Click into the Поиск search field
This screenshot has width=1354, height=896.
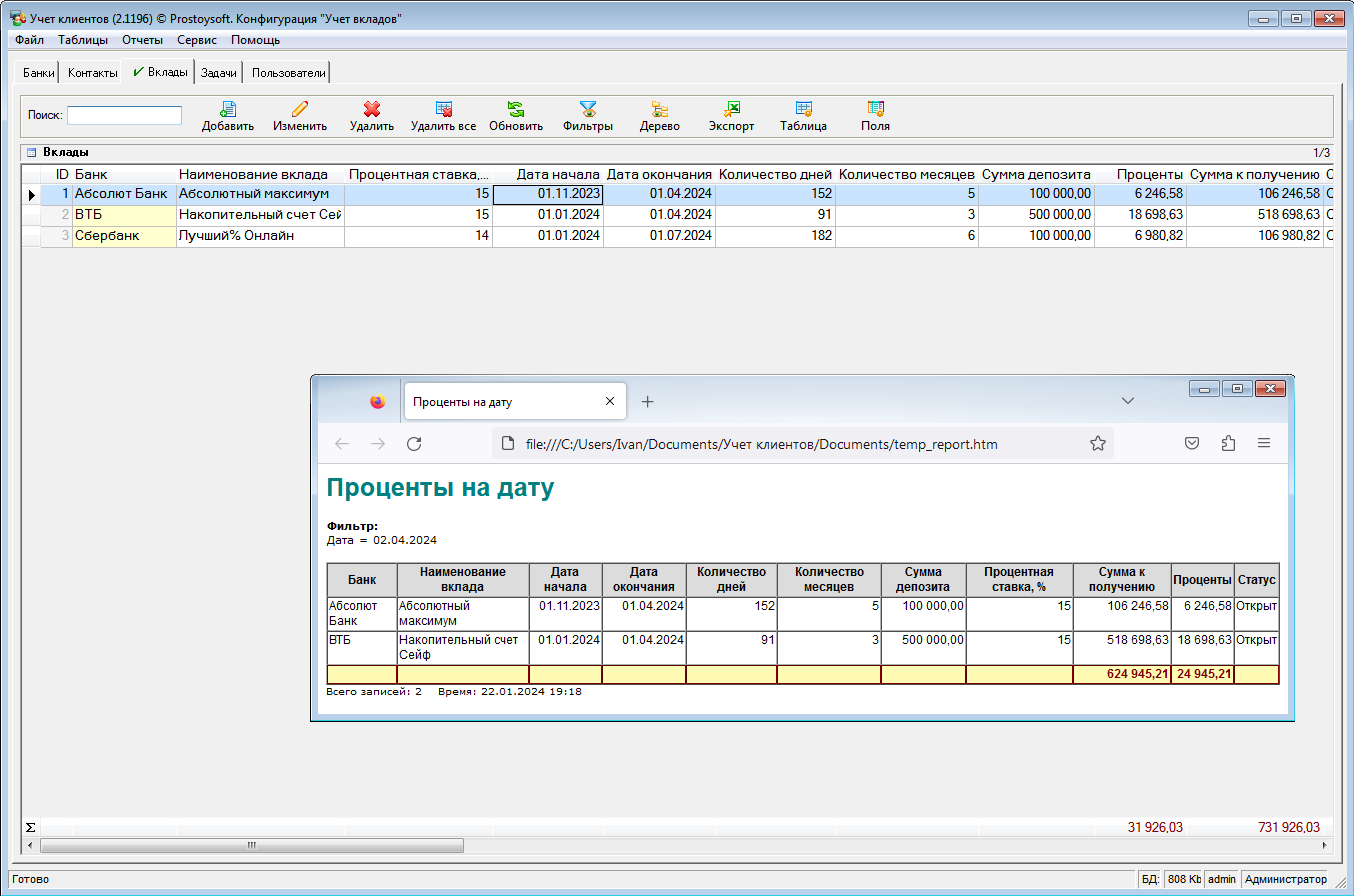[124, 115]
